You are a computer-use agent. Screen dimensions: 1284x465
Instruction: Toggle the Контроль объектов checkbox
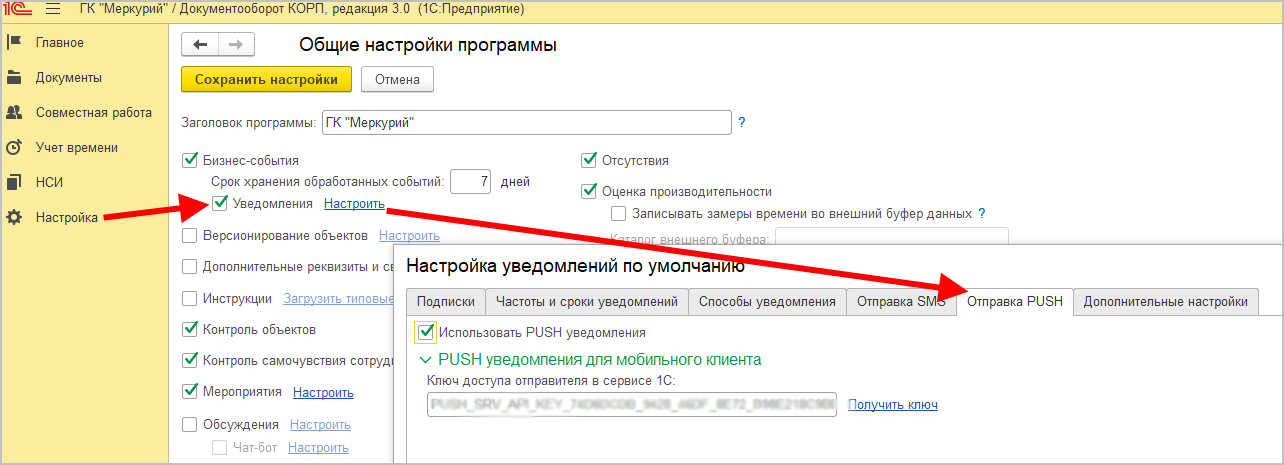(190, 329)
